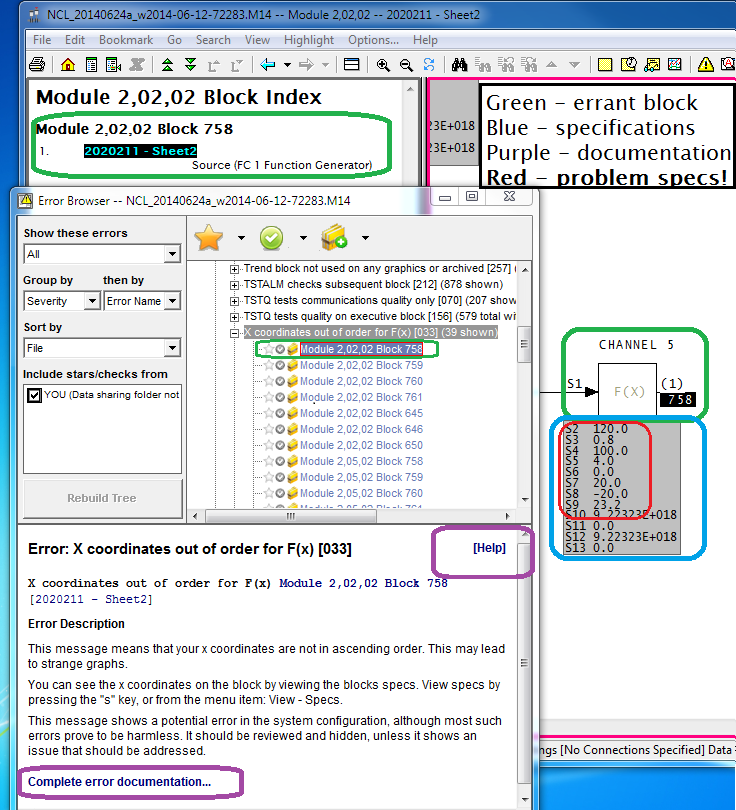Star the Module 2,02,02 Block 646 row

(x=269, y=429)
